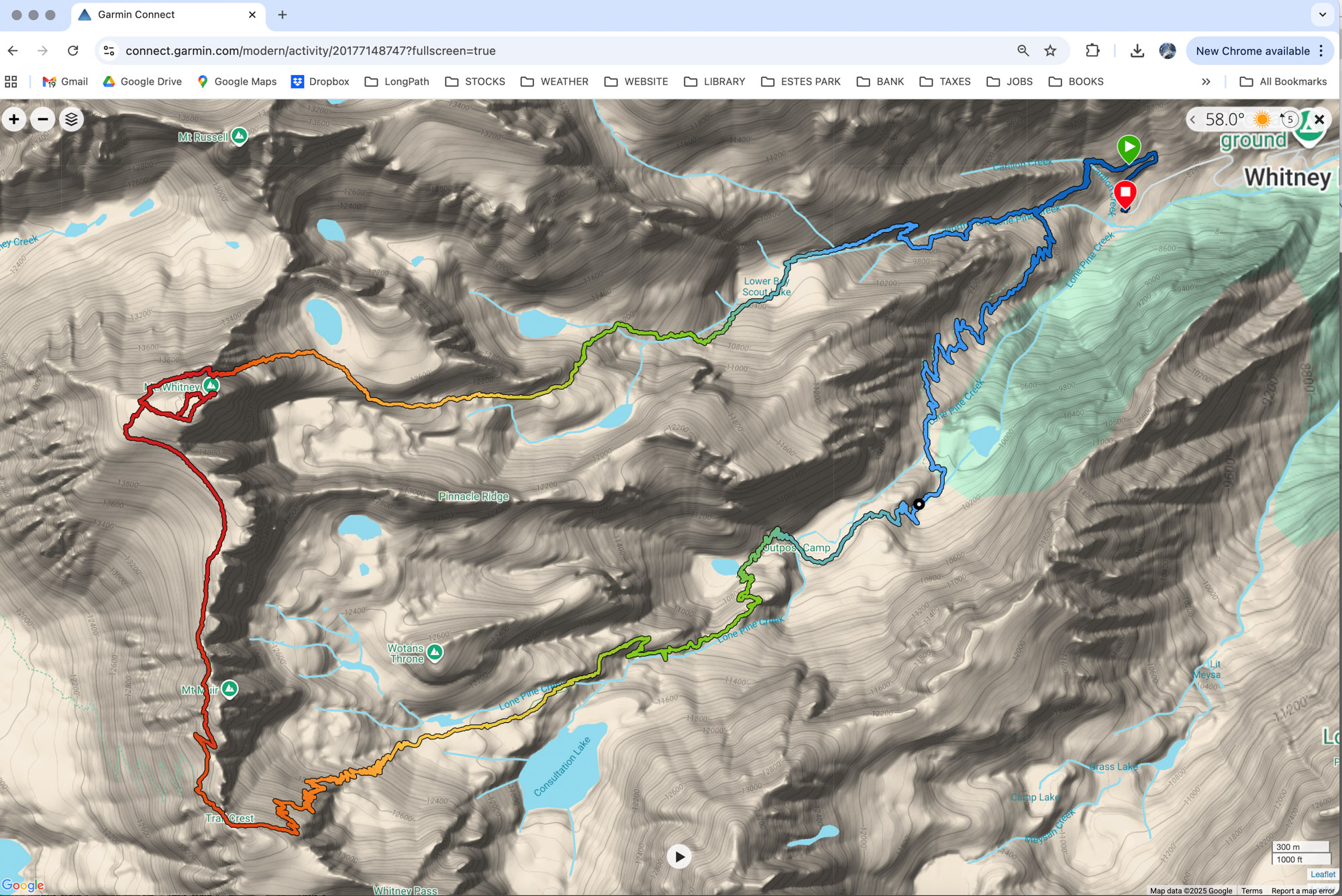Viewport: 1342px width, 896px height.
Task: Bookmark this page with star icon
Action: point(1050,51)
